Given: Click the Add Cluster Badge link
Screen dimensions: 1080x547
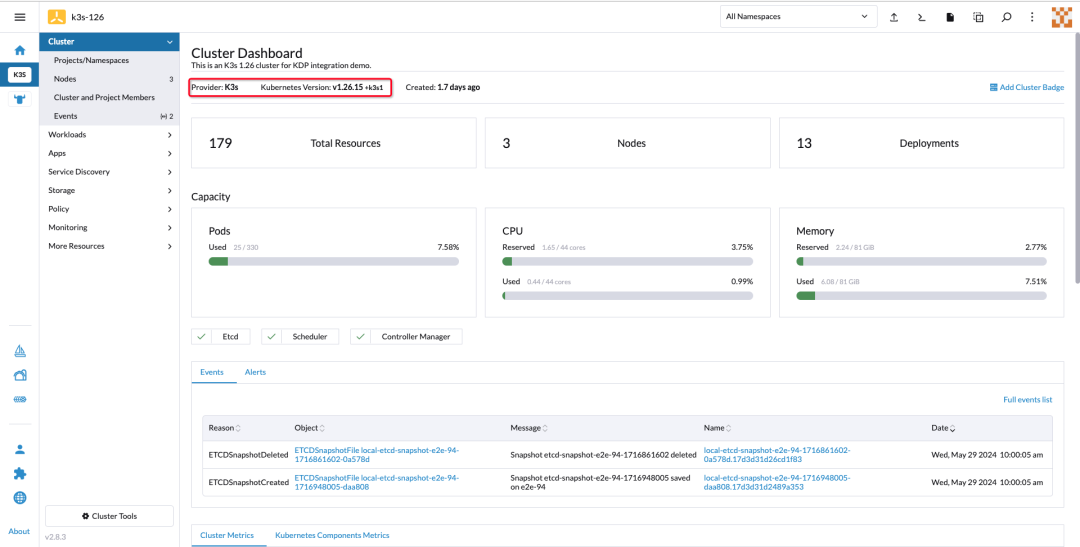Looking at the screenshot, I should [x=1032, y=87].
